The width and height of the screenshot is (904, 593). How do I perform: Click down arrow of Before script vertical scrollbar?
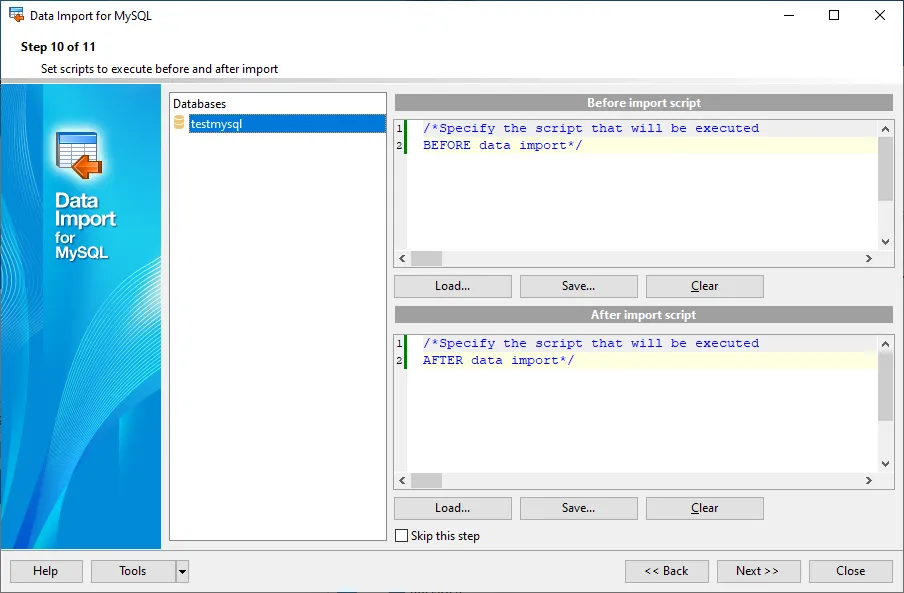tap(886, 242)
